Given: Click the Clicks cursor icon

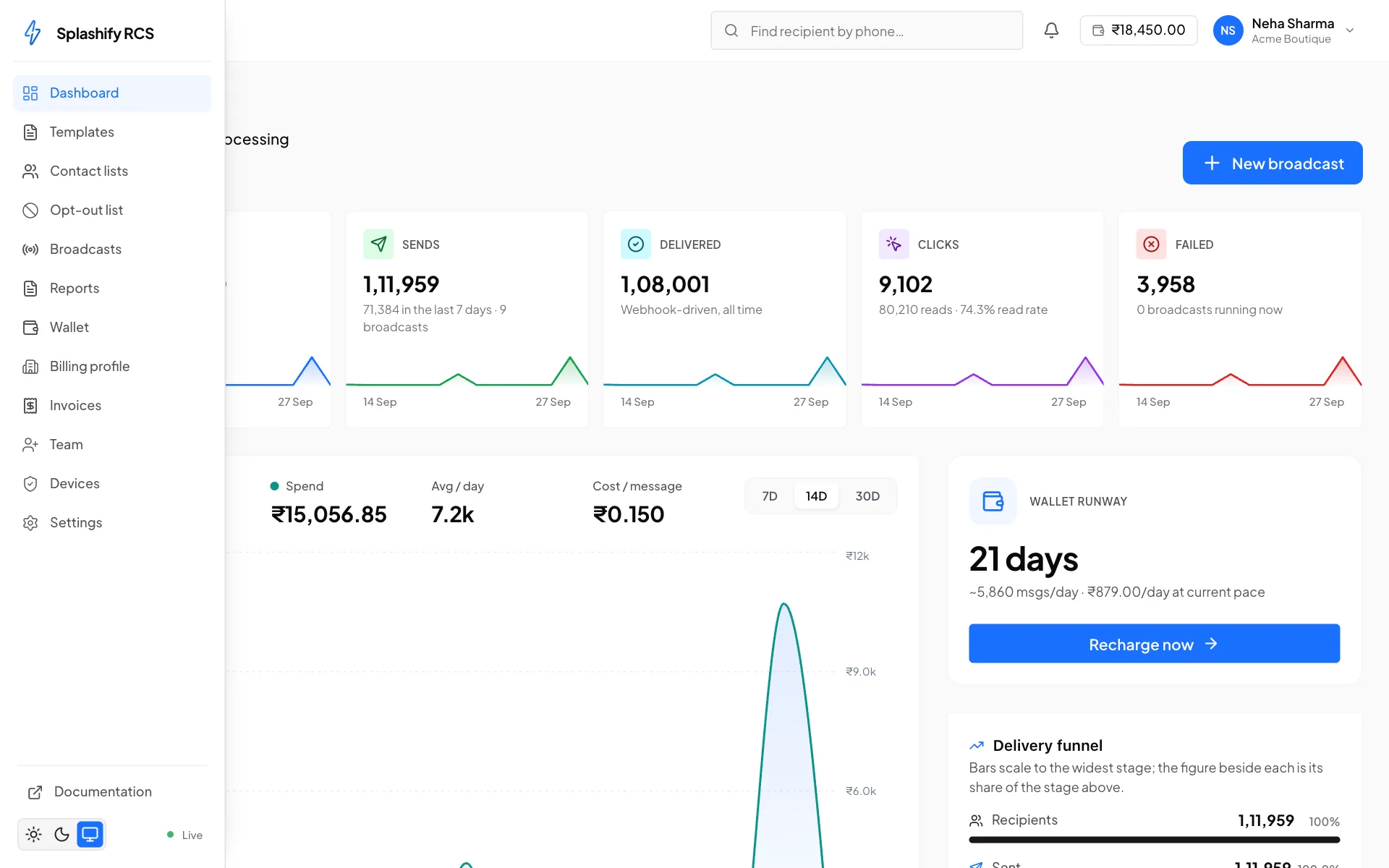Looking at the screenshot, I should (894, 244).
